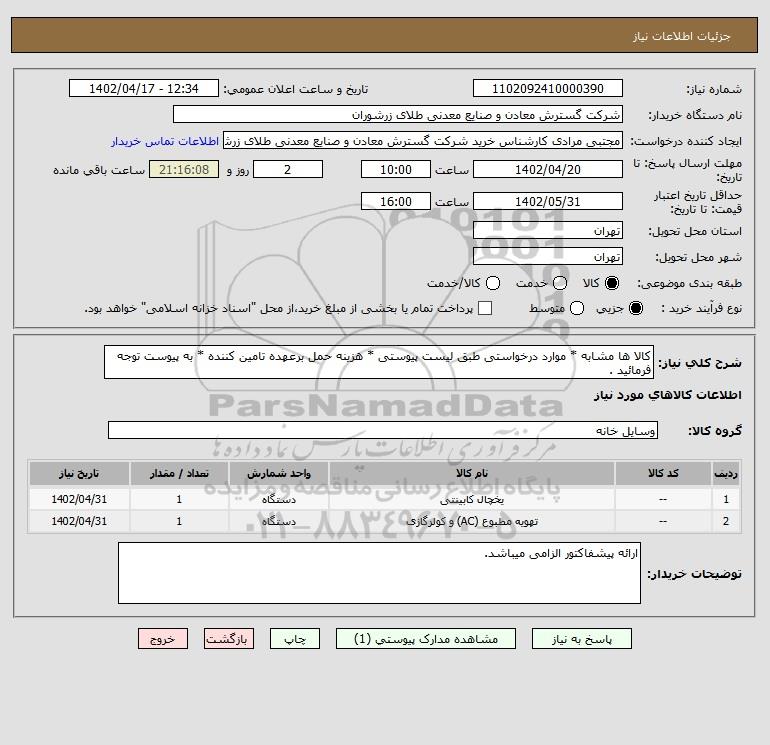
Task: Click the توضیحات خریدار text area
Action: click(x=379, y=573)
